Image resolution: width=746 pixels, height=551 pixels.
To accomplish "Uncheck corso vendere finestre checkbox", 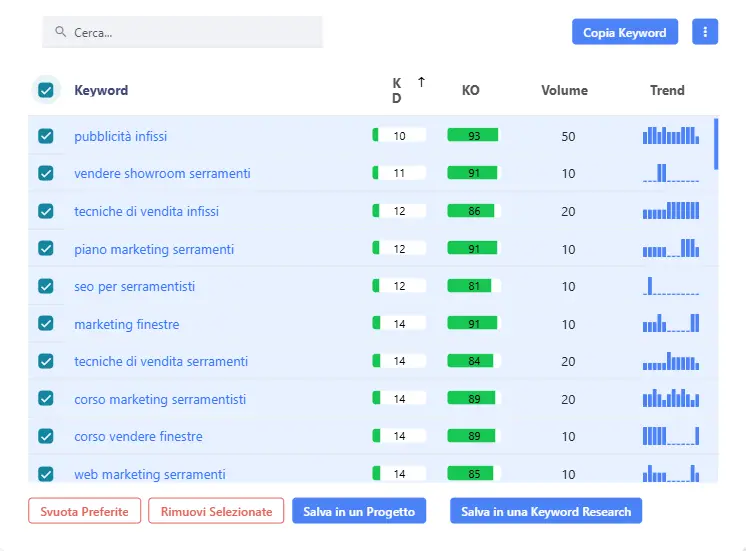I will click(x=46, y=436).
